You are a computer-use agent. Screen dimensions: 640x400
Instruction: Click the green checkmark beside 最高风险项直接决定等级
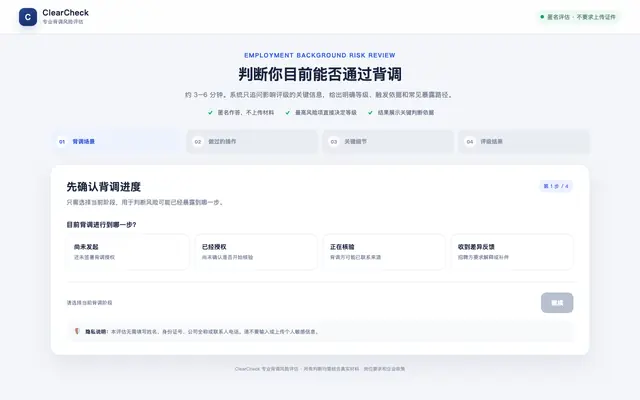coord(288,112)
